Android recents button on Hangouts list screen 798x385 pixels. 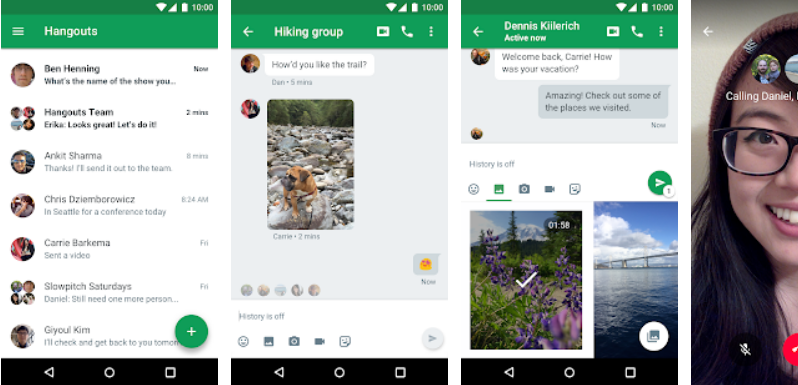pos(170,372)
